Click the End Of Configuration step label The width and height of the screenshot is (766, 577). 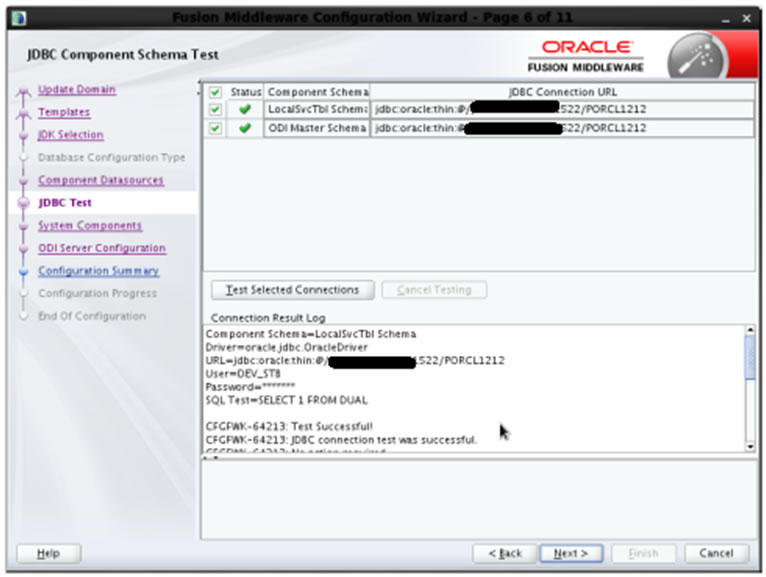pos(92,316)
